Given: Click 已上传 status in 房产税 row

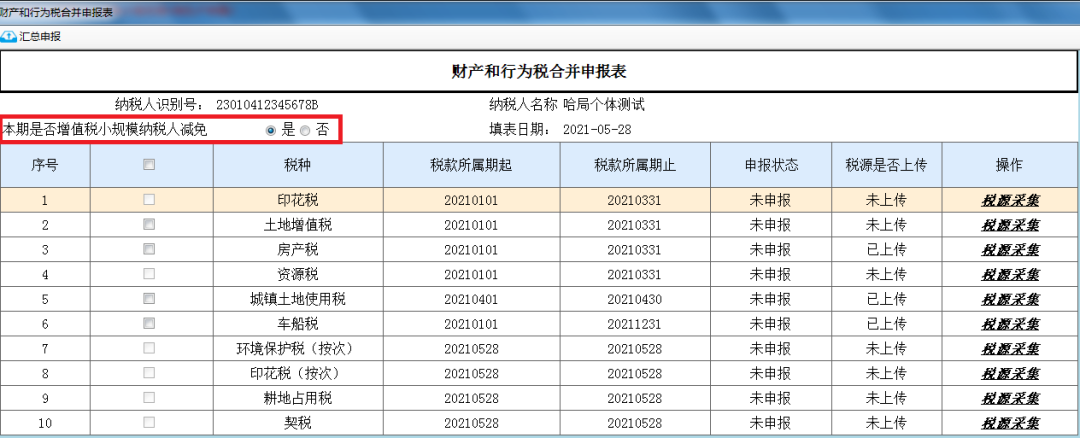Looking at the screenshot, I should pyautogui.click(x=886, y=250).
